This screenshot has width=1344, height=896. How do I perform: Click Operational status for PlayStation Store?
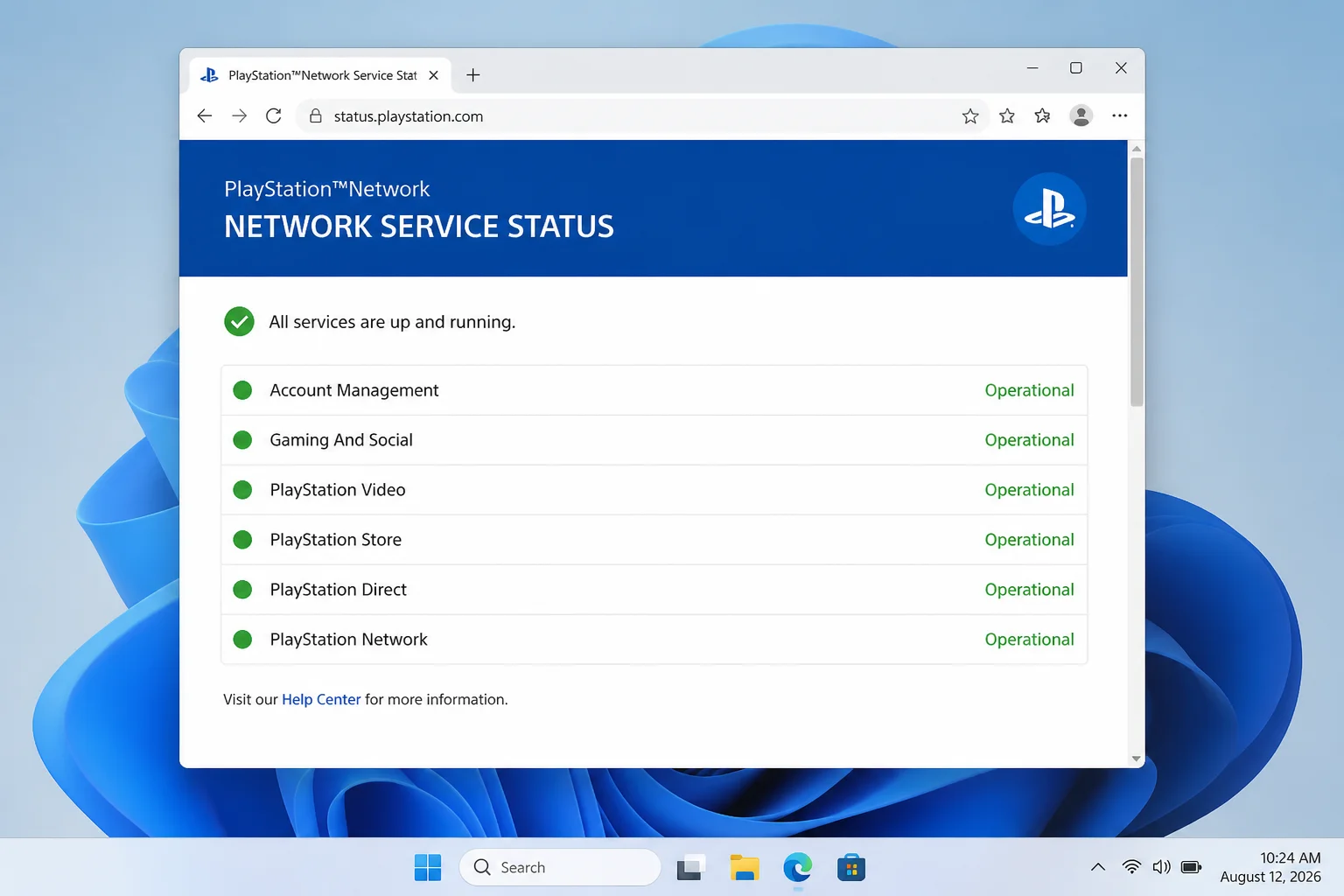pyautogui.click(x=1029, y=540)
